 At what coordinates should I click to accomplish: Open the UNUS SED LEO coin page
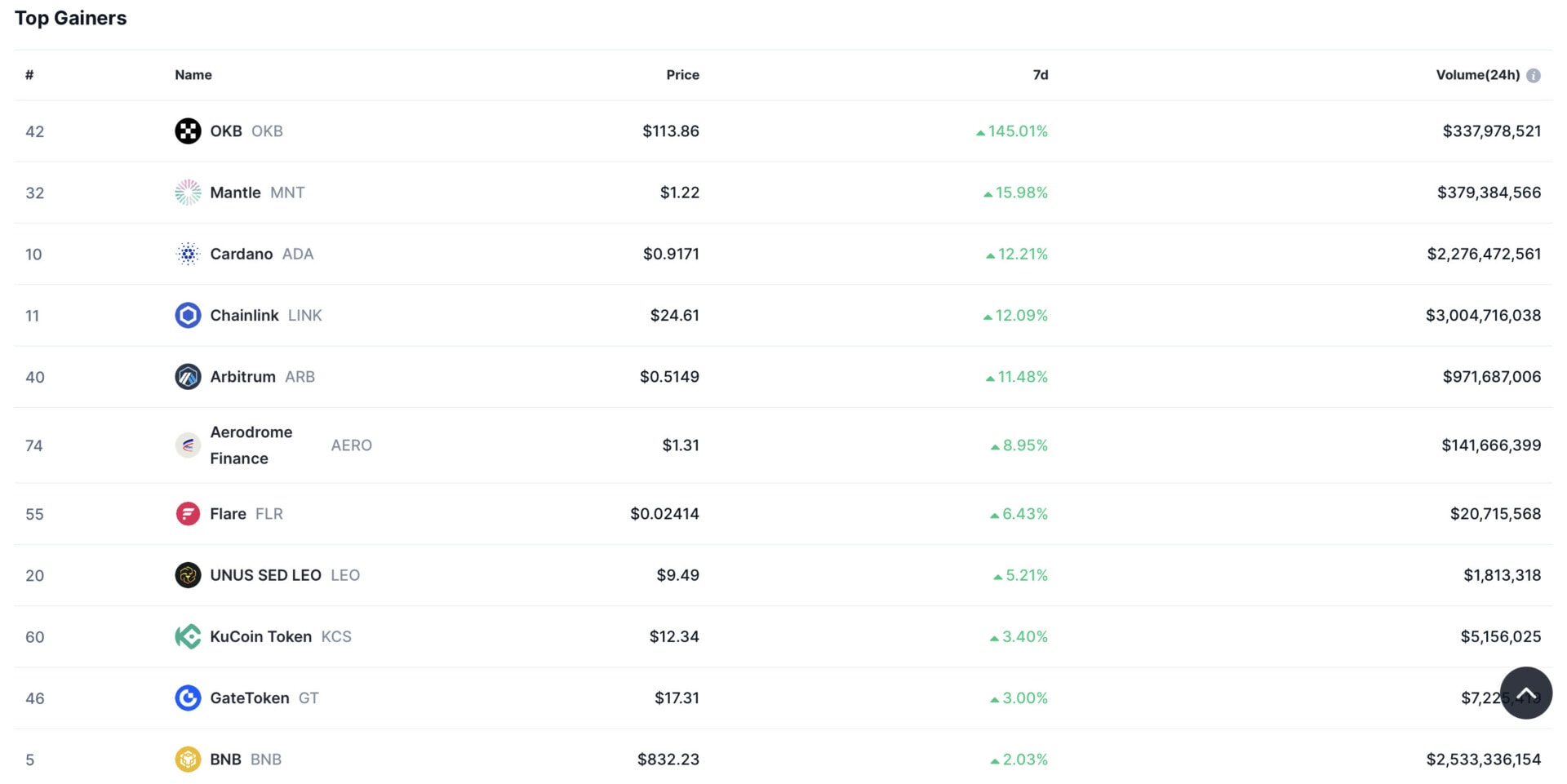[x=265, y=575]
